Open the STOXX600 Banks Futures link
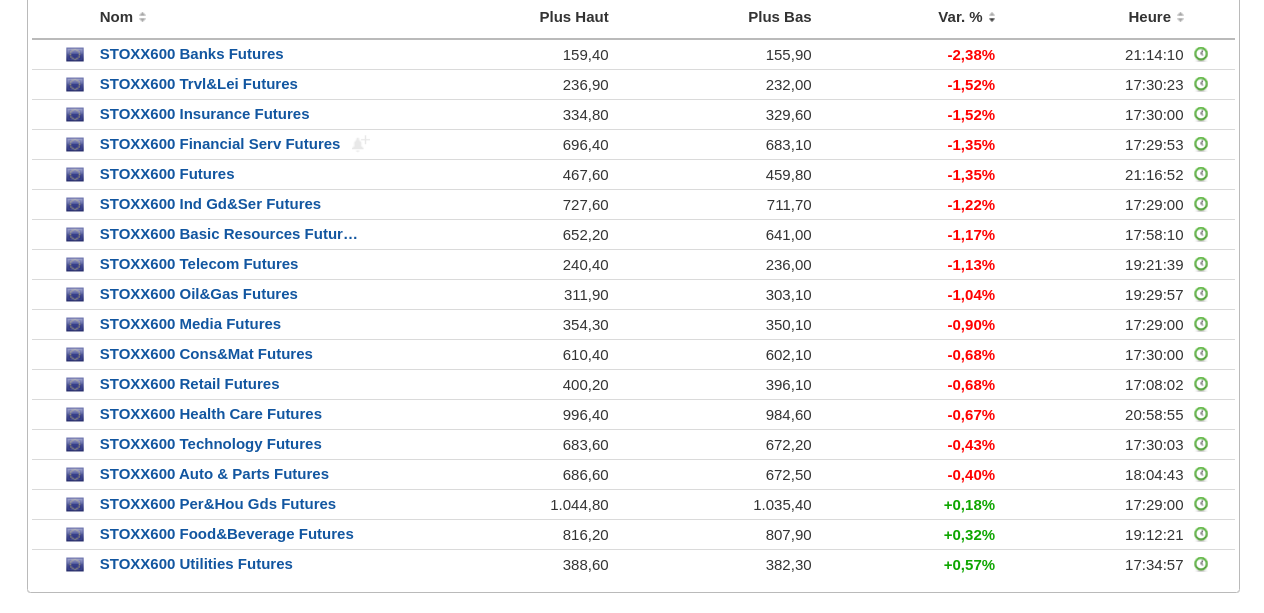Image resolution: width=1264 pixels, height=613 pixels. coord(191,54)
